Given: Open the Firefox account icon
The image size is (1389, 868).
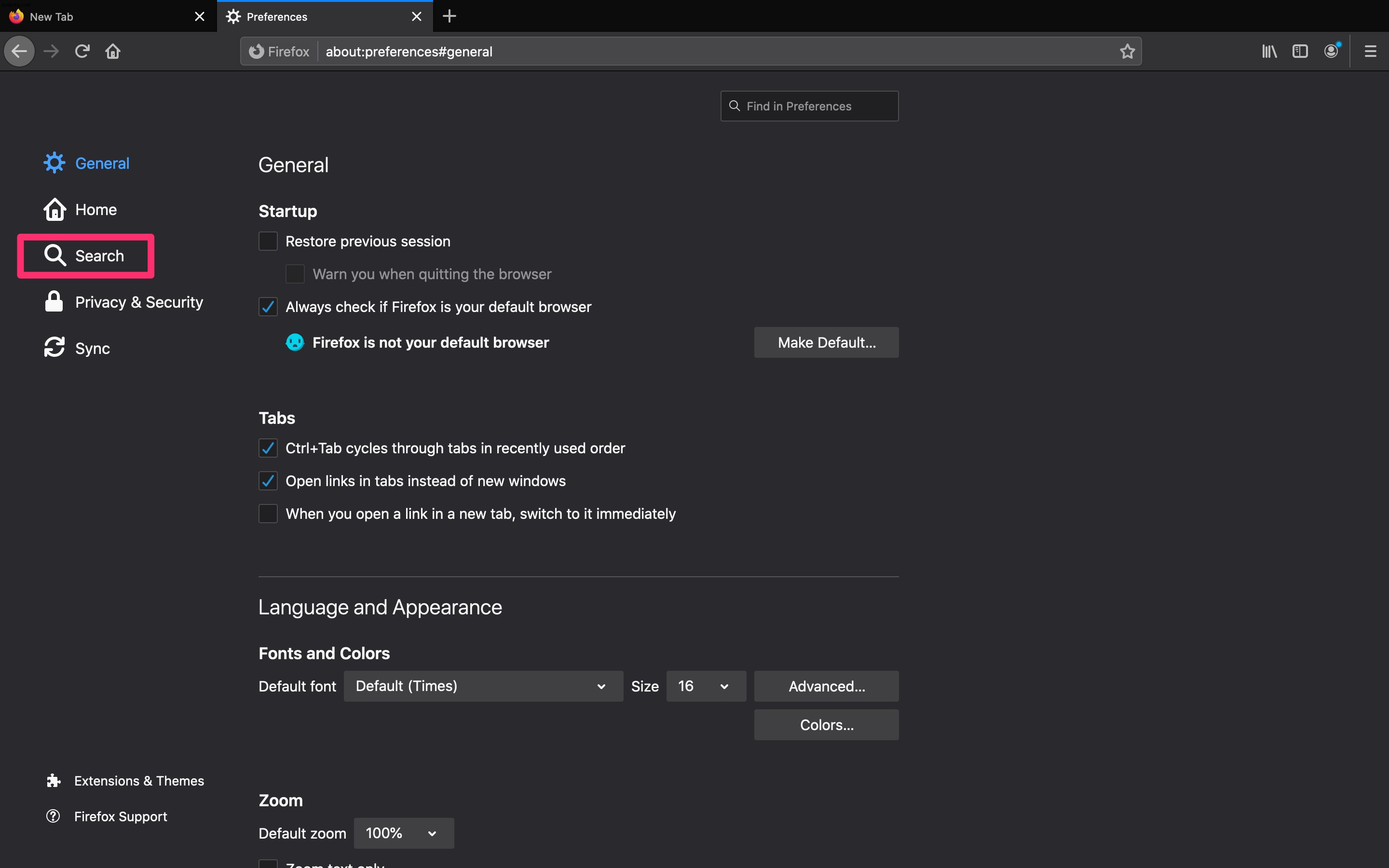Looking at the screenshot, I should (1332, 52).
